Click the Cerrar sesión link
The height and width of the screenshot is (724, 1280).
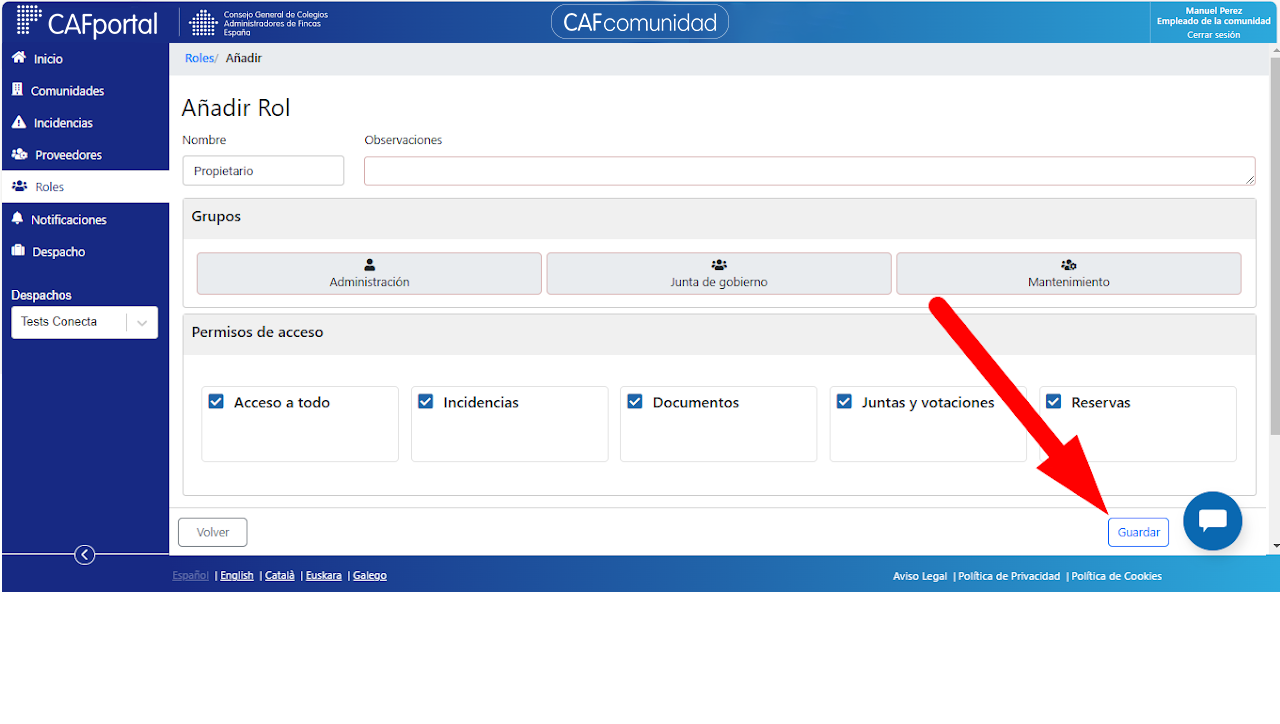point(1213,35)
